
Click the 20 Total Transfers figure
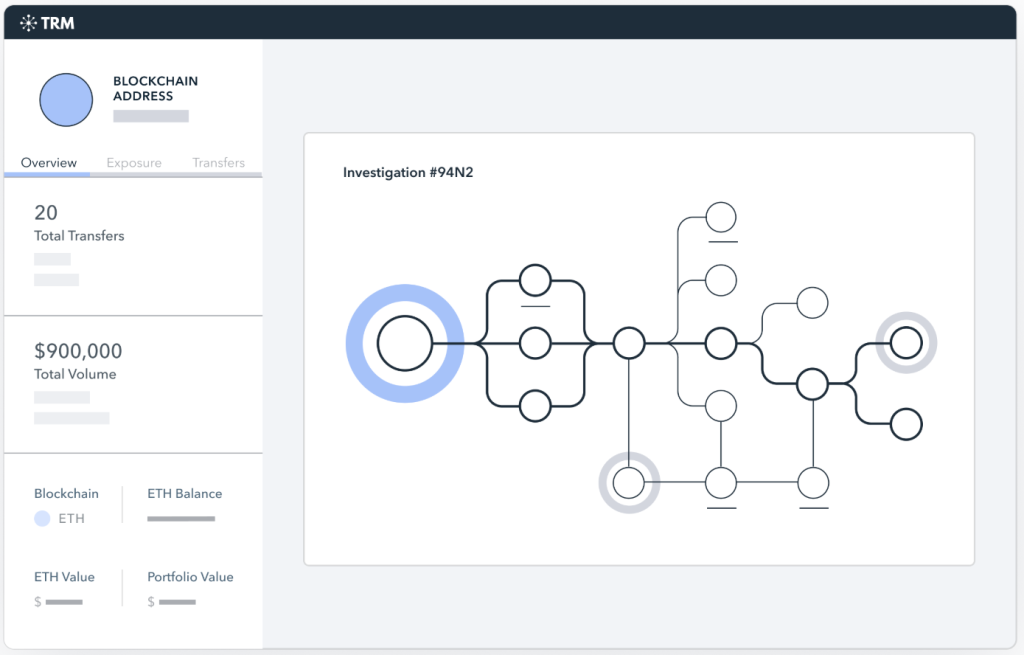click(x=46, y=212)
